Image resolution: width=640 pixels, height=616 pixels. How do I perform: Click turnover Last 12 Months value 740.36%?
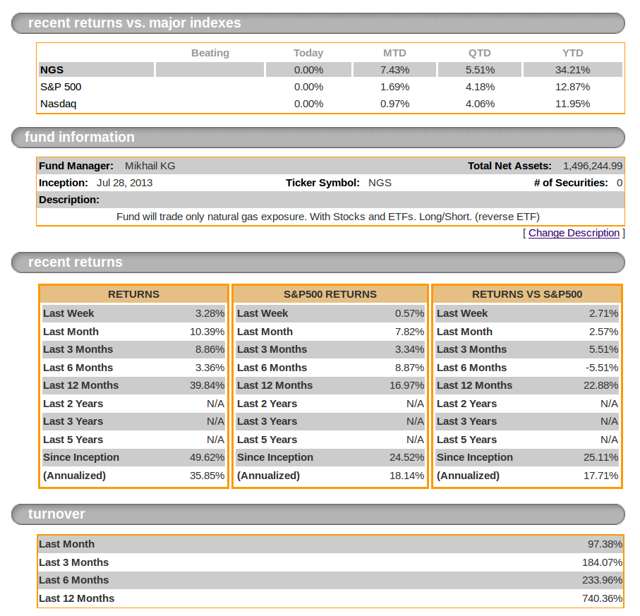[602, 599]
